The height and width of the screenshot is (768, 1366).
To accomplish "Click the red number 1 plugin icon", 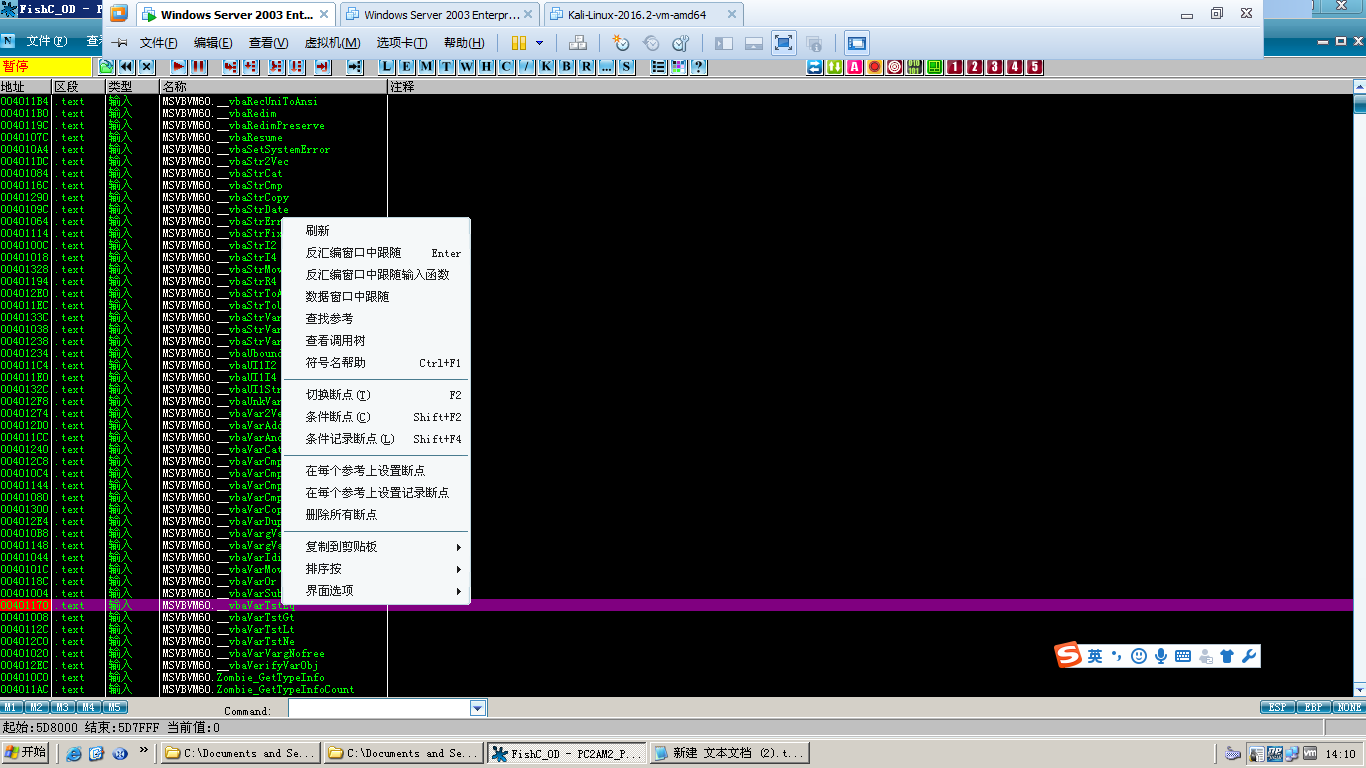I will pos(955,67).
